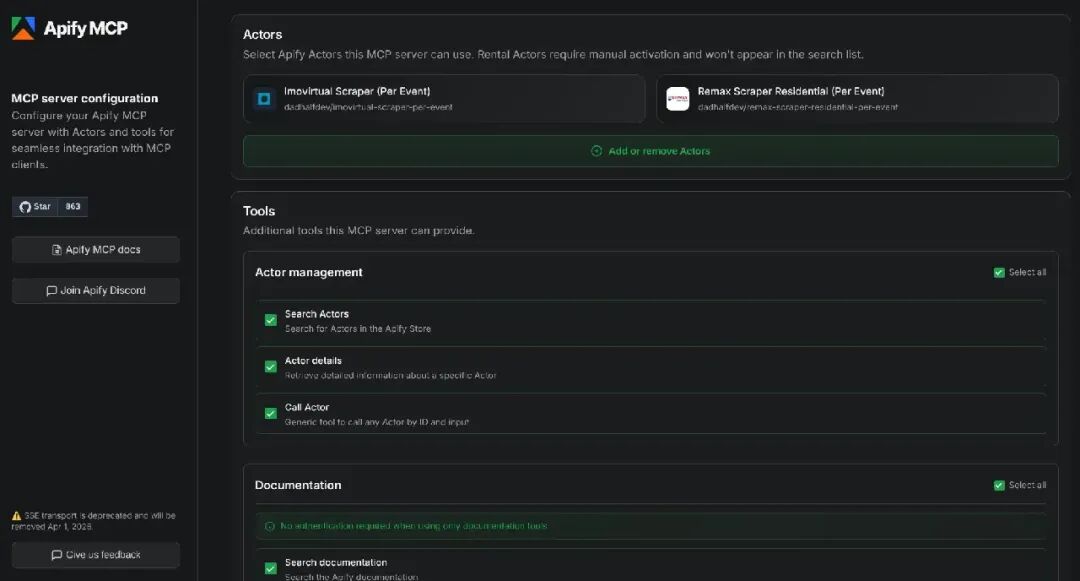Toggle Select all in Actor management
1080x581 pixels.
tap(997, 271)
